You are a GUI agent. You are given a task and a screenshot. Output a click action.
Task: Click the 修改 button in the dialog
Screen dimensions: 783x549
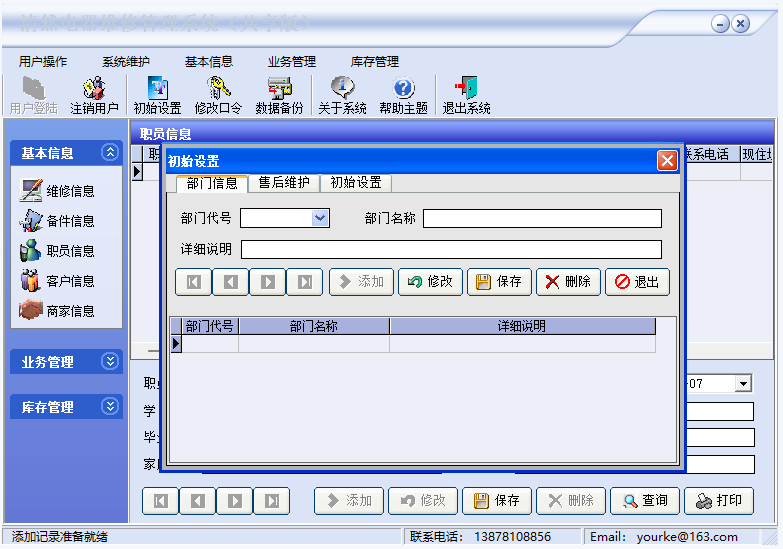[x=430, y=282]
